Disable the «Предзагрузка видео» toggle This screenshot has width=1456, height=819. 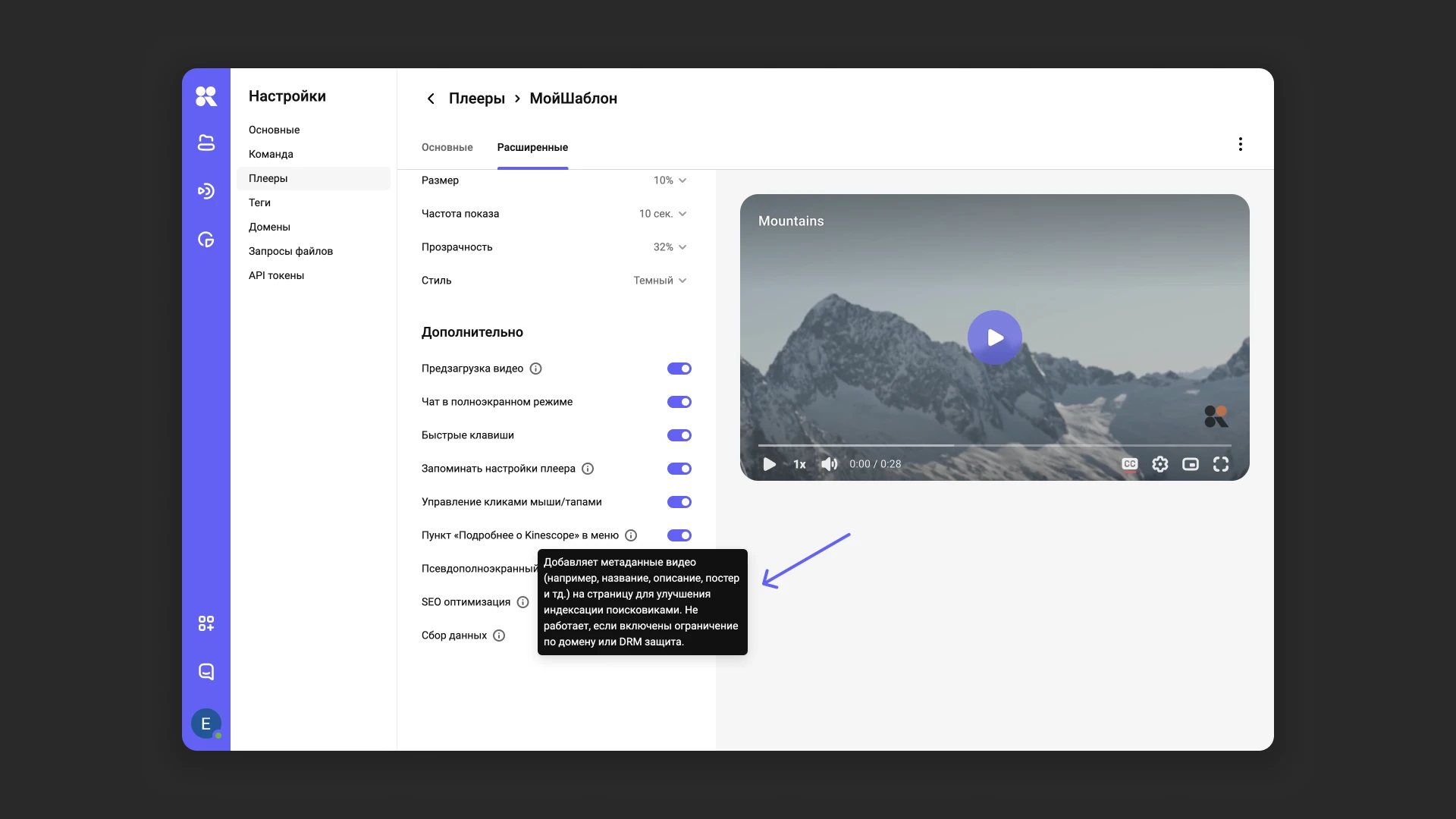click(679, 369)
